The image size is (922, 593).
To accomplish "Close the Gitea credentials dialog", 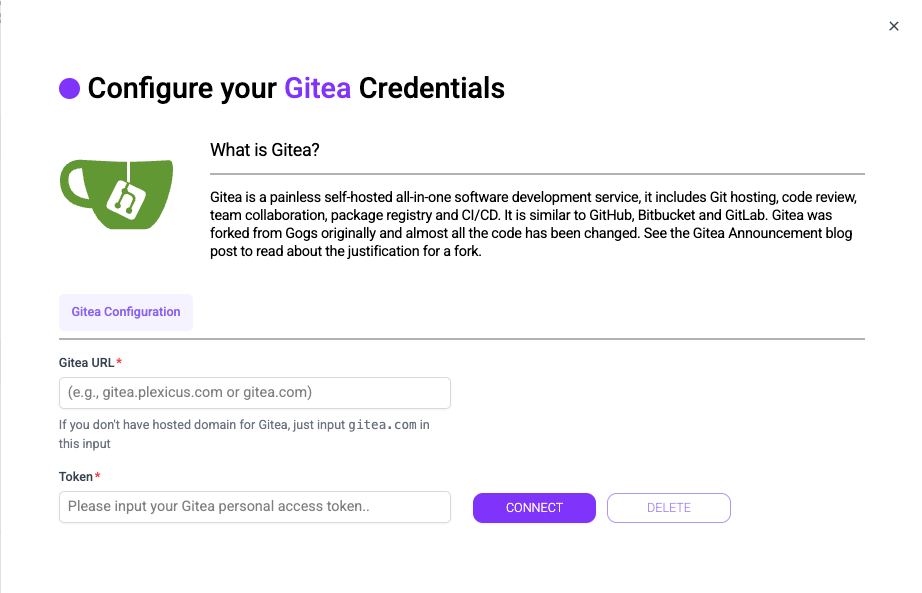I will tap(894, 27).
